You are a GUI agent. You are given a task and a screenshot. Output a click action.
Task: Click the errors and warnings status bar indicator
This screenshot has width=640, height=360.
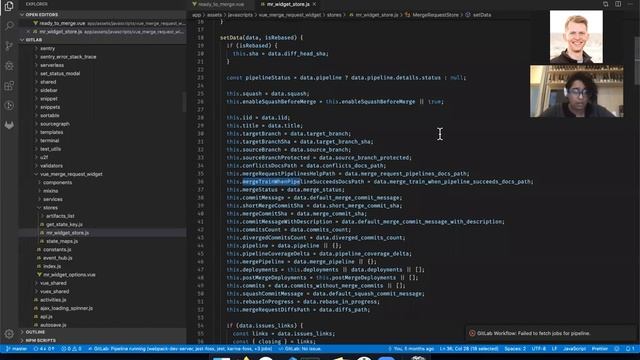pos(71,349)
